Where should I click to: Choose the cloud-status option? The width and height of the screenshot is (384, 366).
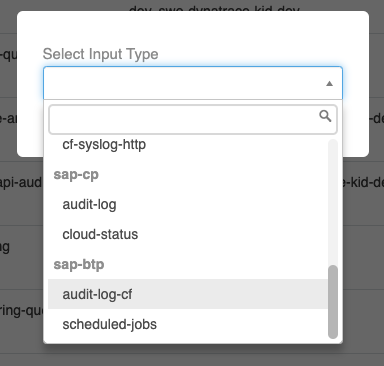tap(188, 234)
